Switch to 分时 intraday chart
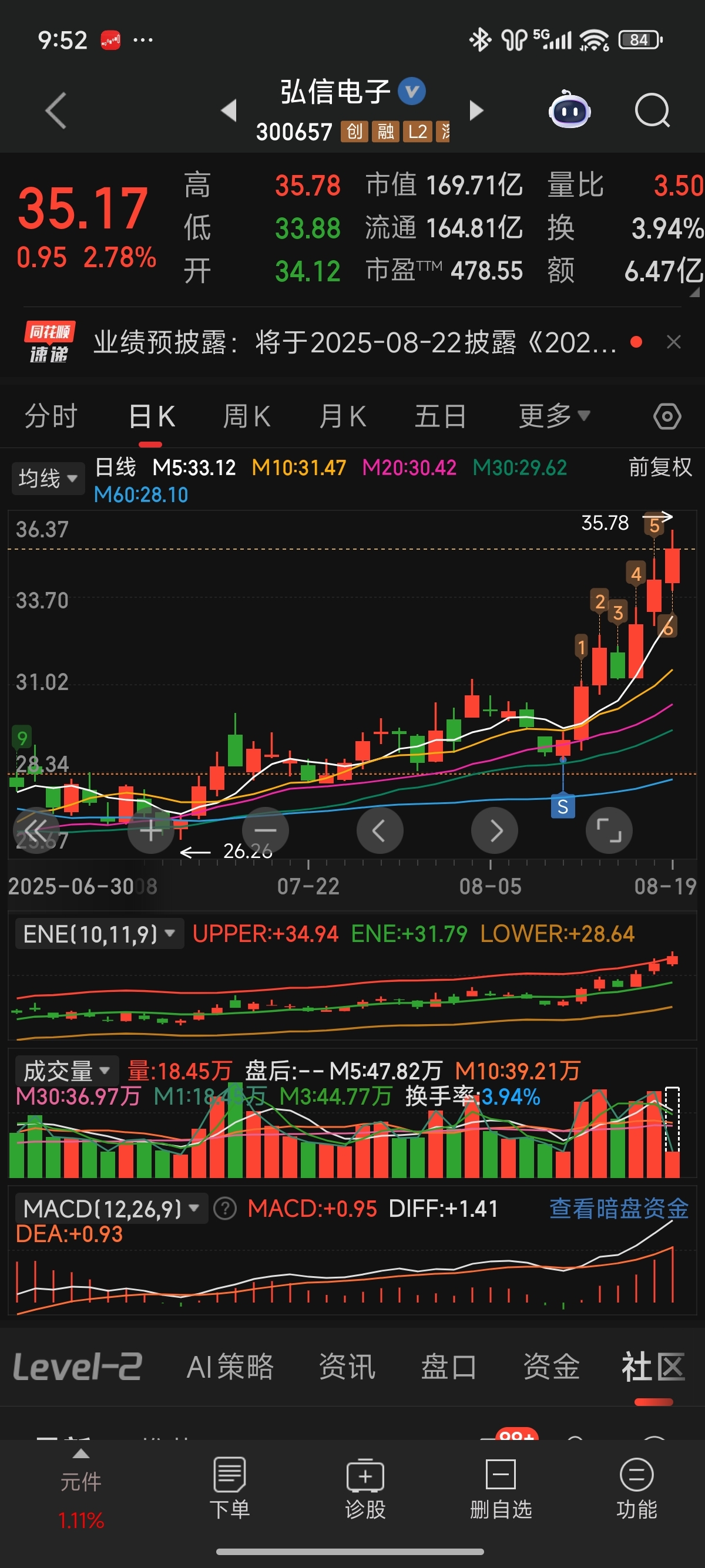The width and height of the screenshot is (705, 1568). point(51,416)
